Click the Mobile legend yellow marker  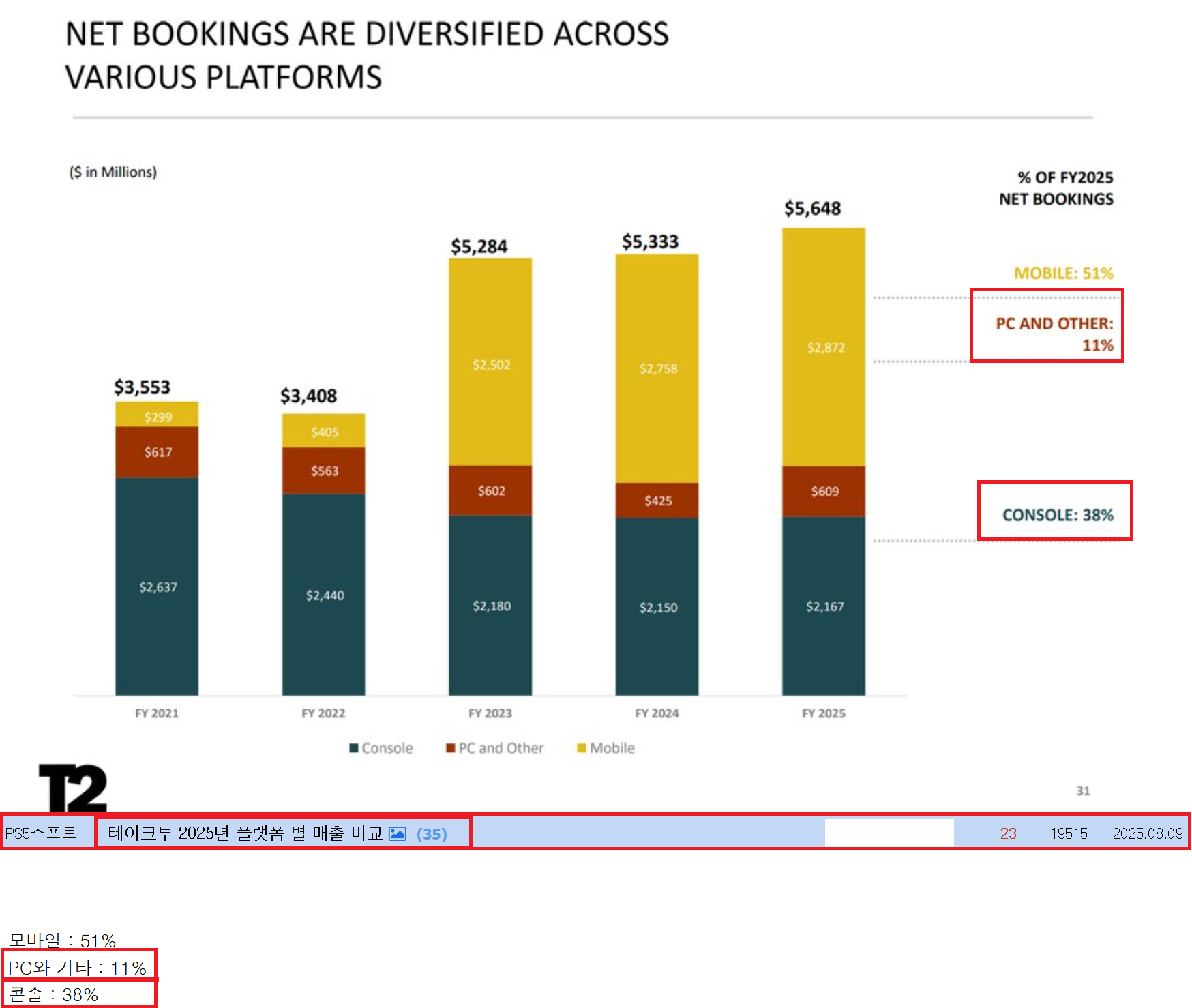tap(581, 748)
